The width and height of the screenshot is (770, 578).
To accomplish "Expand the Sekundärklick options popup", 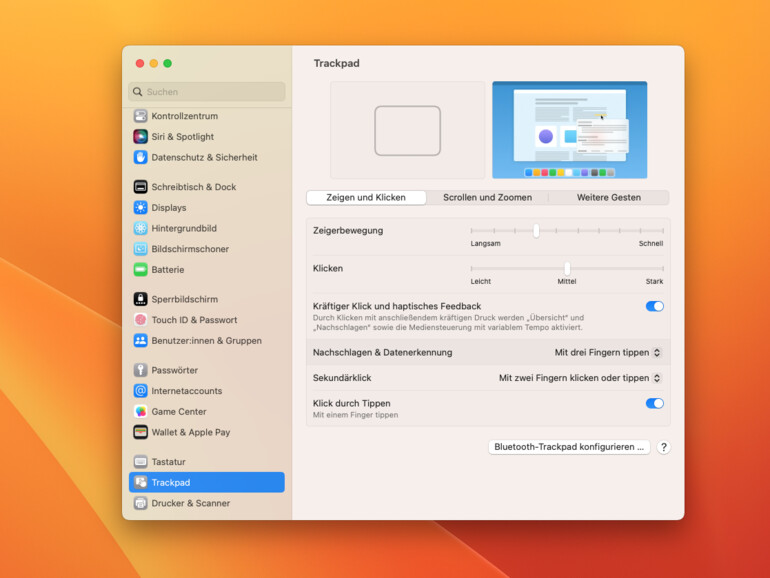I will click(x=580, y=378).
